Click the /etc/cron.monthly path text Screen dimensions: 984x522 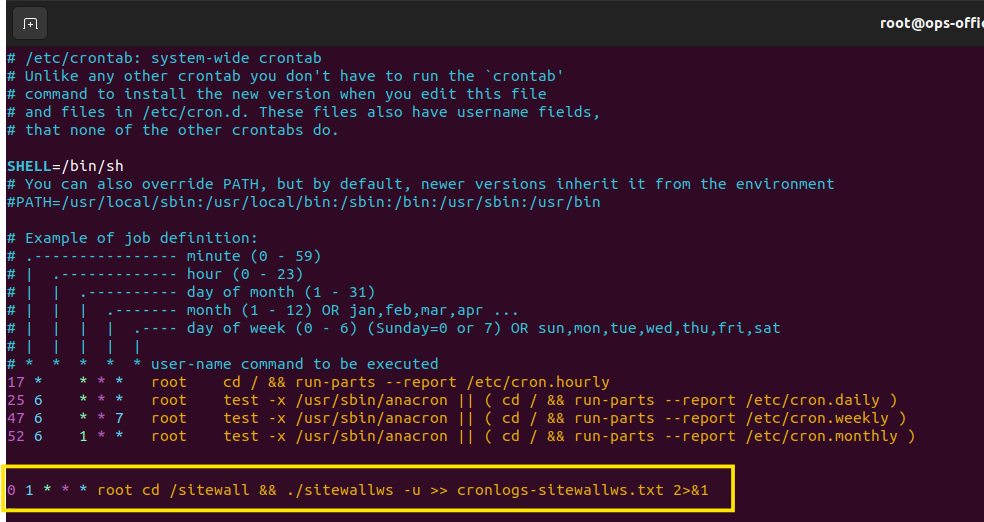point(821,436)
